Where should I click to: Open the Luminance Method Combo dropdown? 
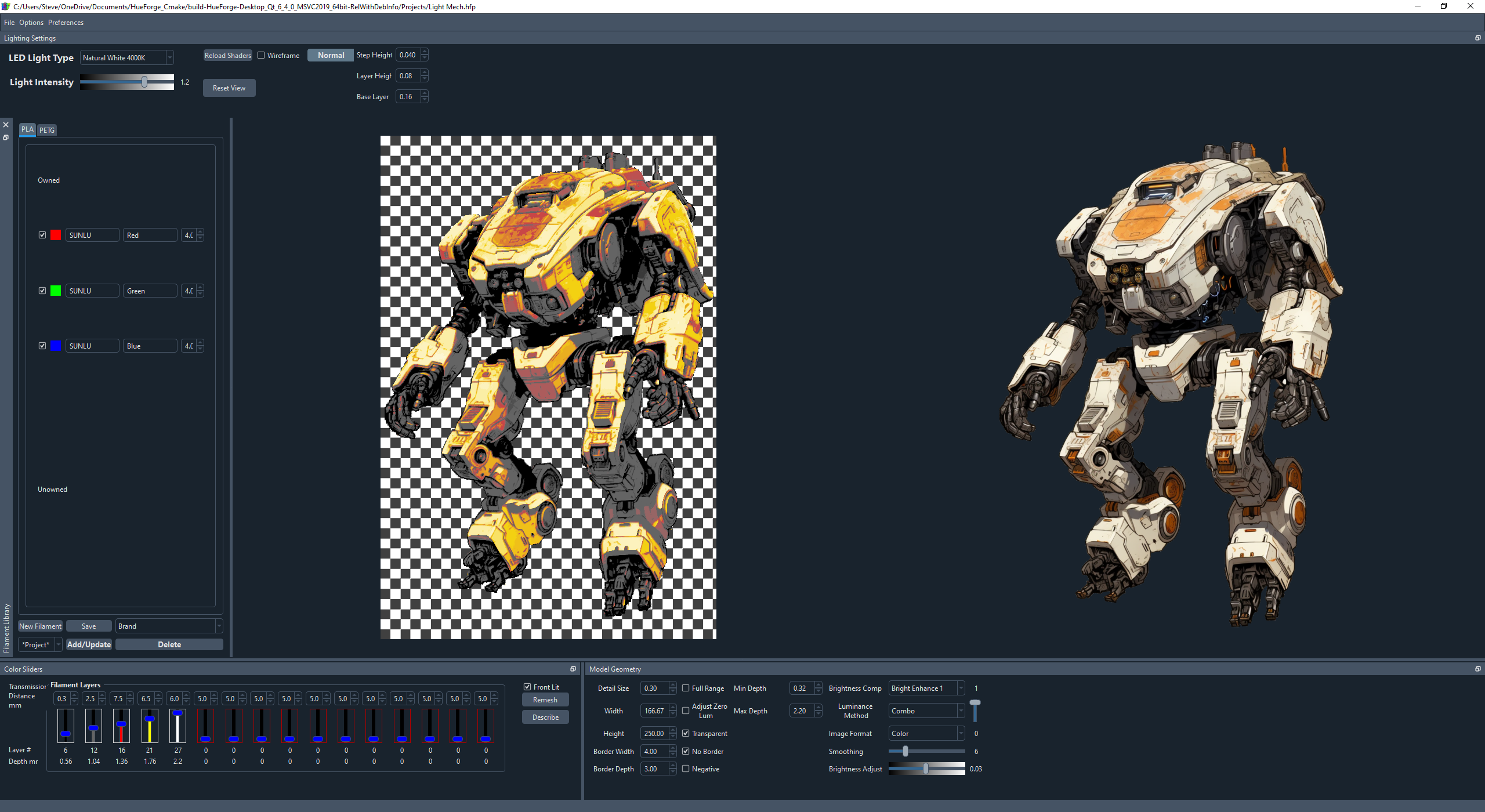[x=960, y=710]
